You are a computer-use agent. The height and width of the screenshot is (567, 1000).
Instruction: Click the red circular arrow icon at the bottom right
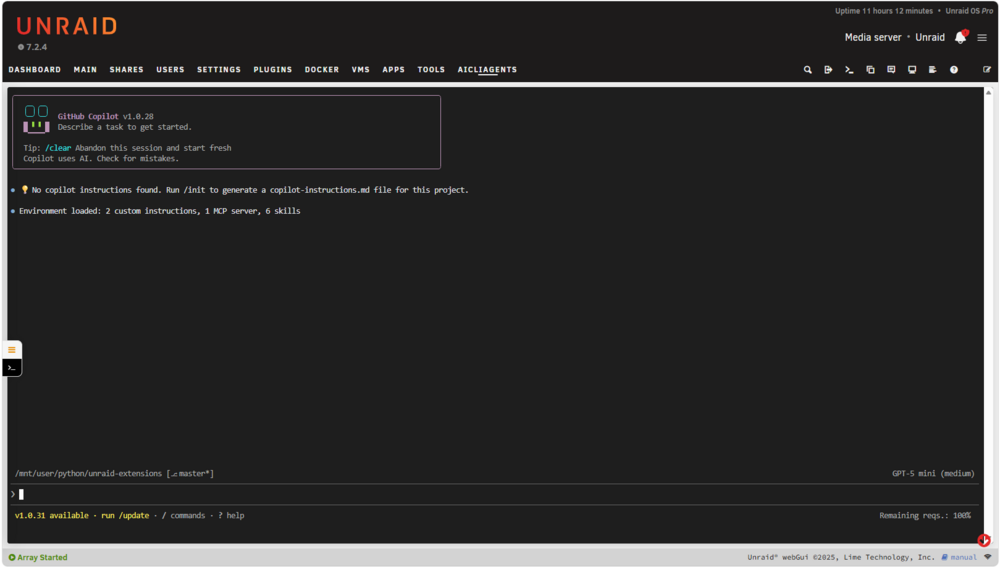click(984, 540)
